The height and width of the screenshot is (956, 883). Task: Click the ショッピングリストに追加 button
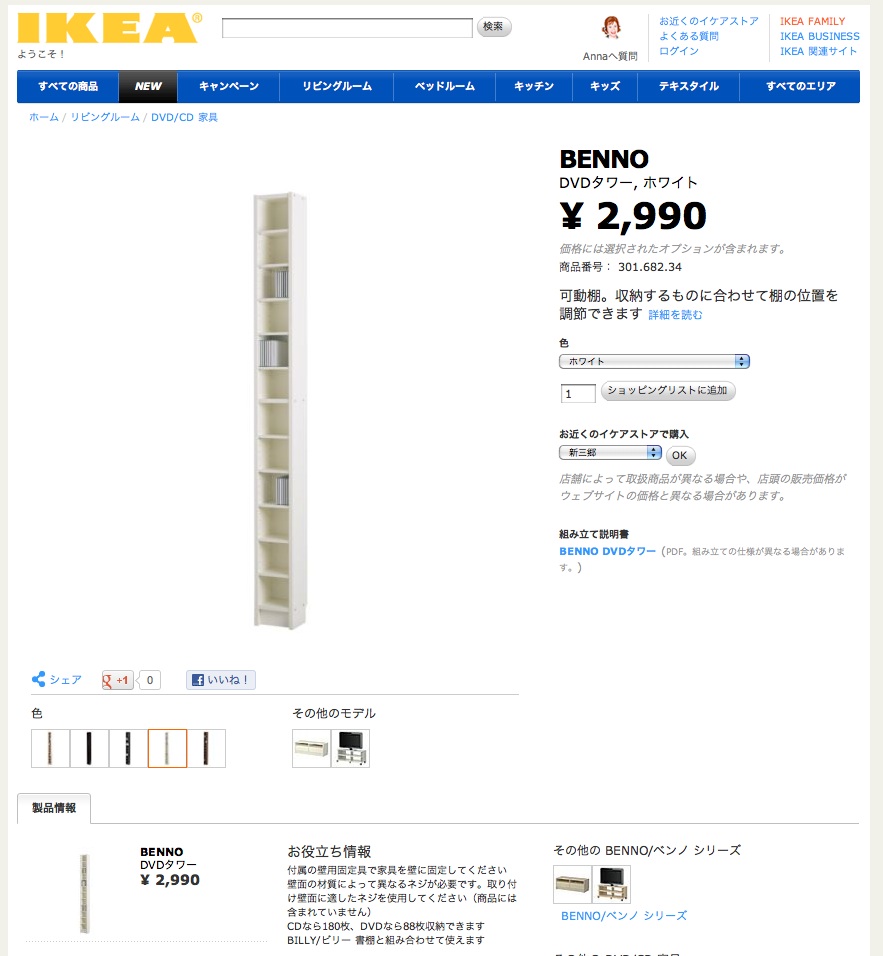[668, 390]
